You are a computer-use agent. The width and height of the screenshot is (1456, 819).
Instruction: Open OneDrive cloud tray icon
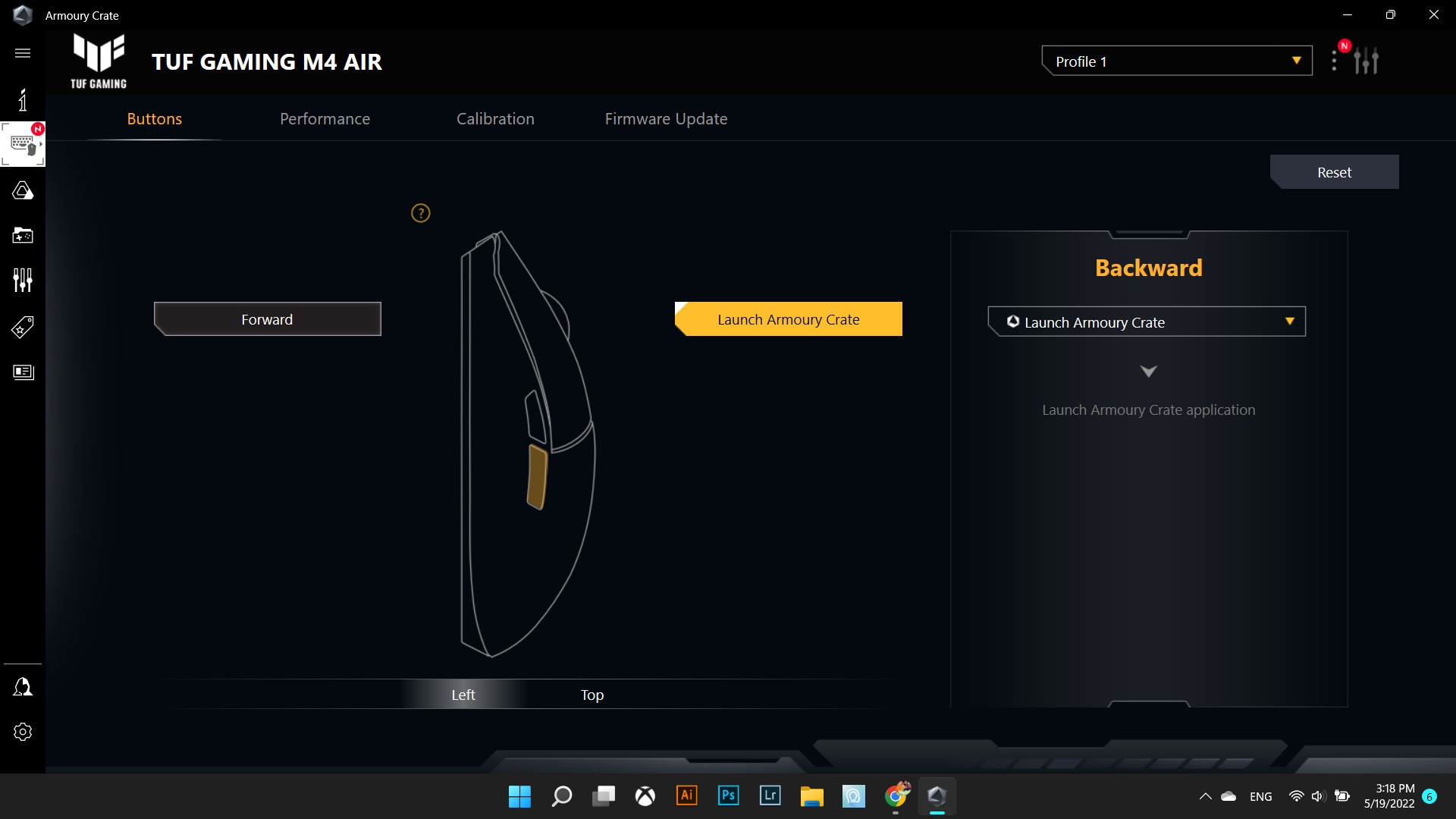tap(1228, 796)
